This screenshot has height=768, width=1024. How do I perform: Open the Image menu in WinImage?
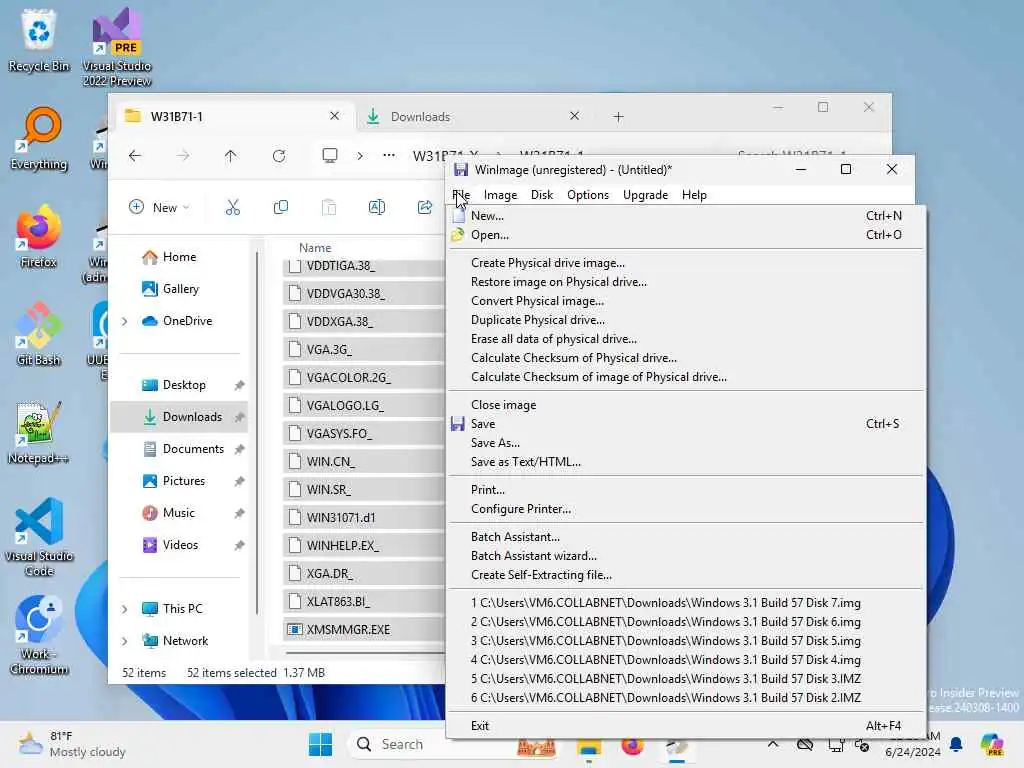coord(500,195)
